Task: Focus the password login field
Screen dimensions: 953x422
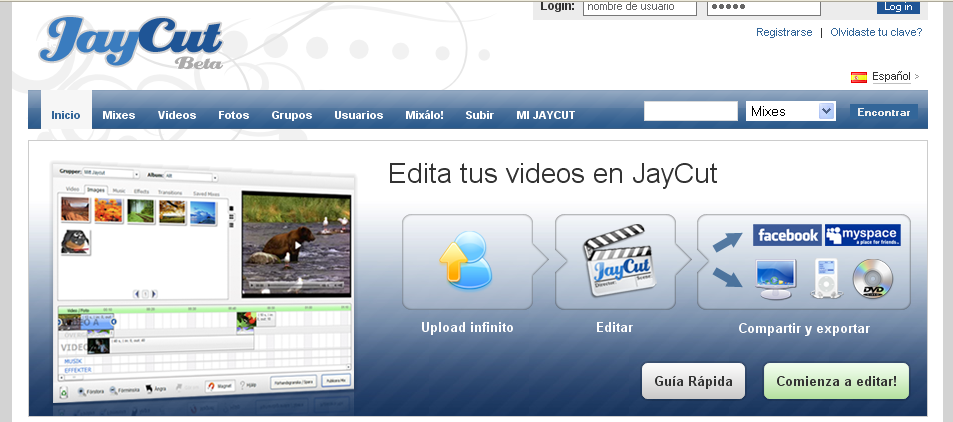Action: click(x=764, y=7)
